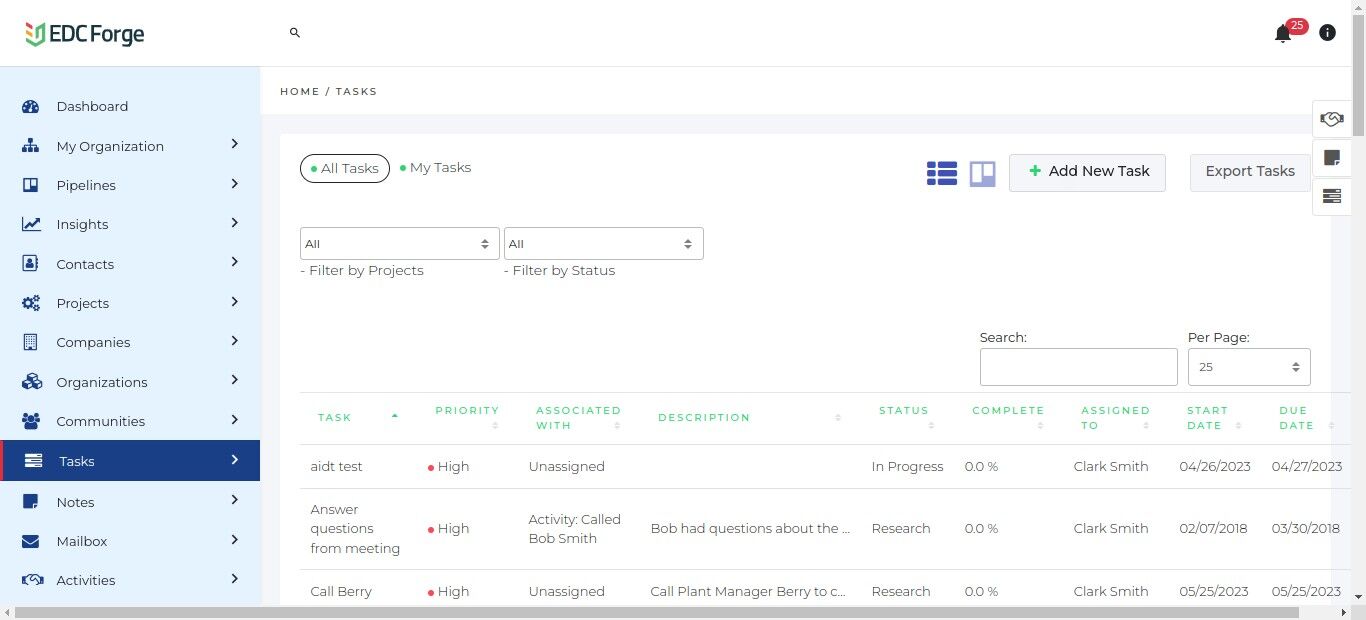This screenshot has height=620, width=1366.
Task: Open the Per Page dropdown
Action: 1248,367
